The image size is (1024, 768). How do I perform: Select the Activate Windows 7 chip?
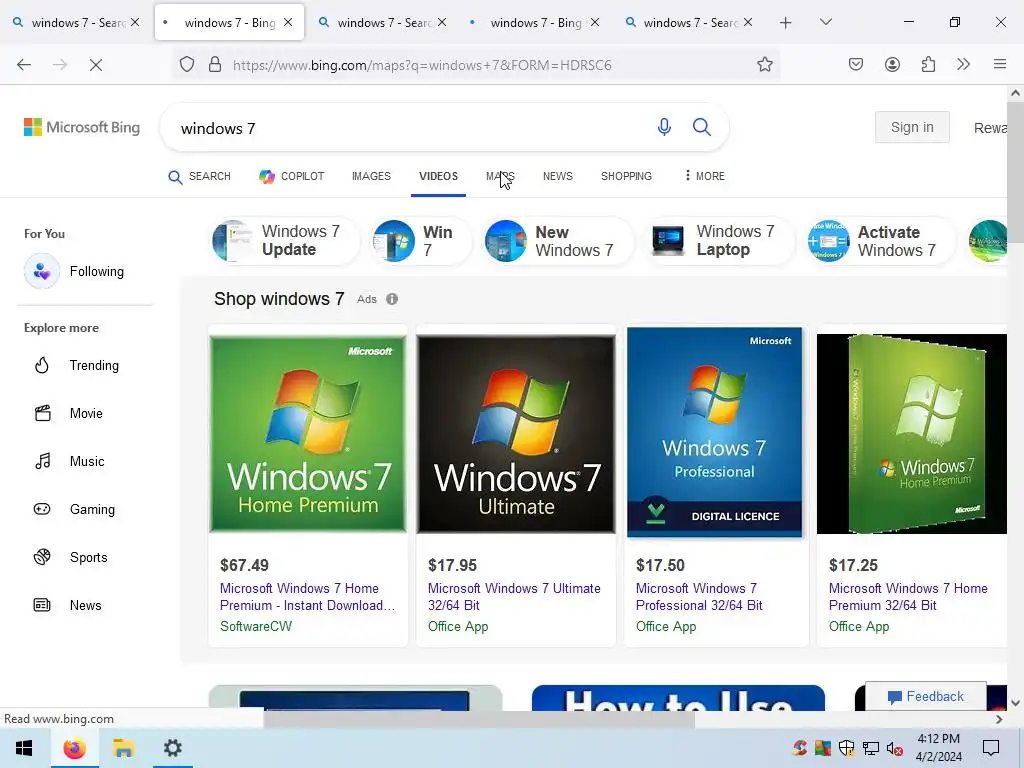point(882,241)
